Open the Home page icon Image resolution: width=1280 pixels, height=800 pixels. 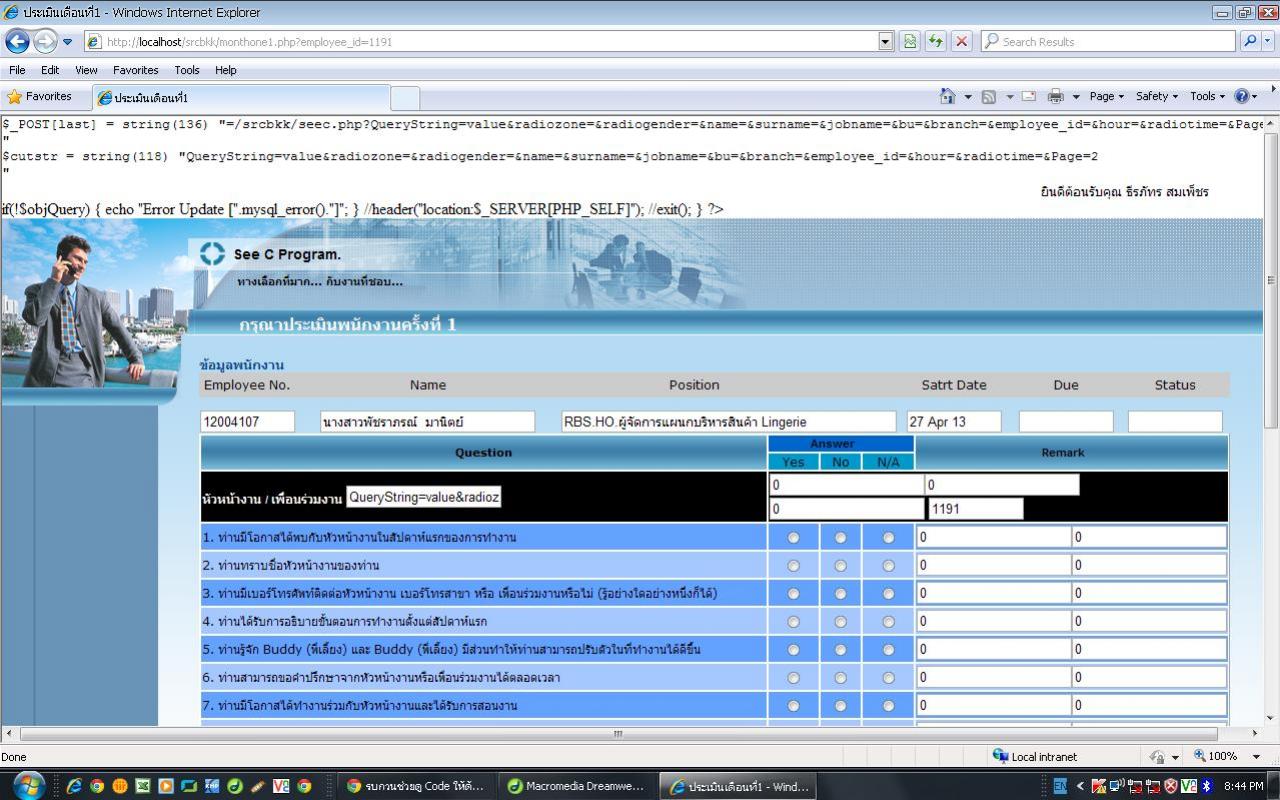click(x=948, y=96)
